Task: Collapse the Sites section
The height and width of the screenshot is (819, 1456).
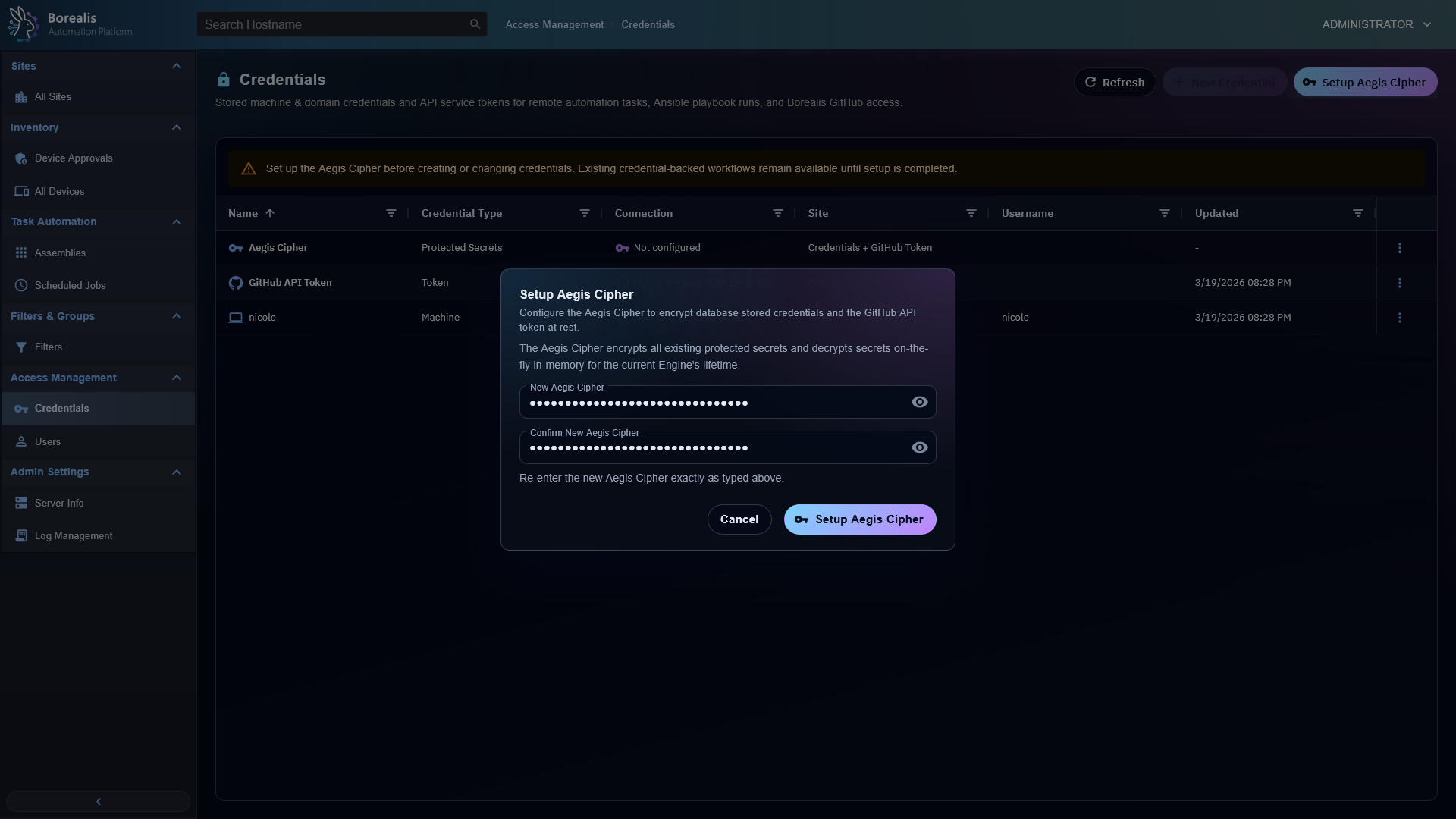Action: (177, 66)
